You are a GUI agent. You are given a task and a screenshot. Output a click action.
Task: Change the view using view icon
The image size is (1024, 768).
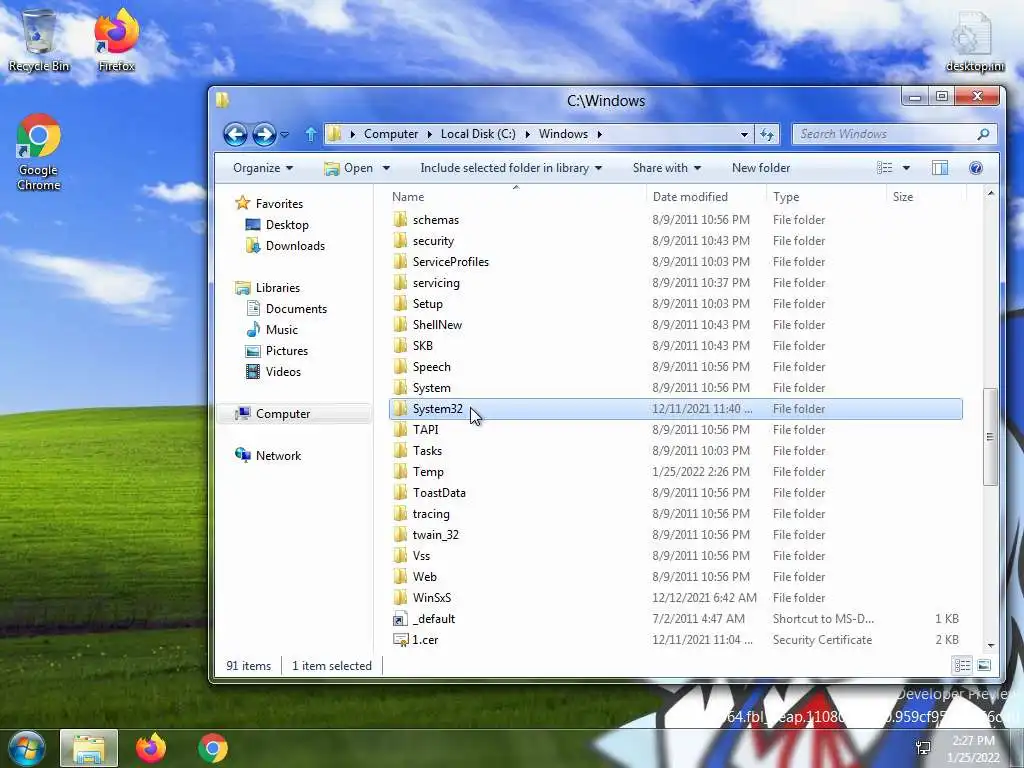(884, 168)
